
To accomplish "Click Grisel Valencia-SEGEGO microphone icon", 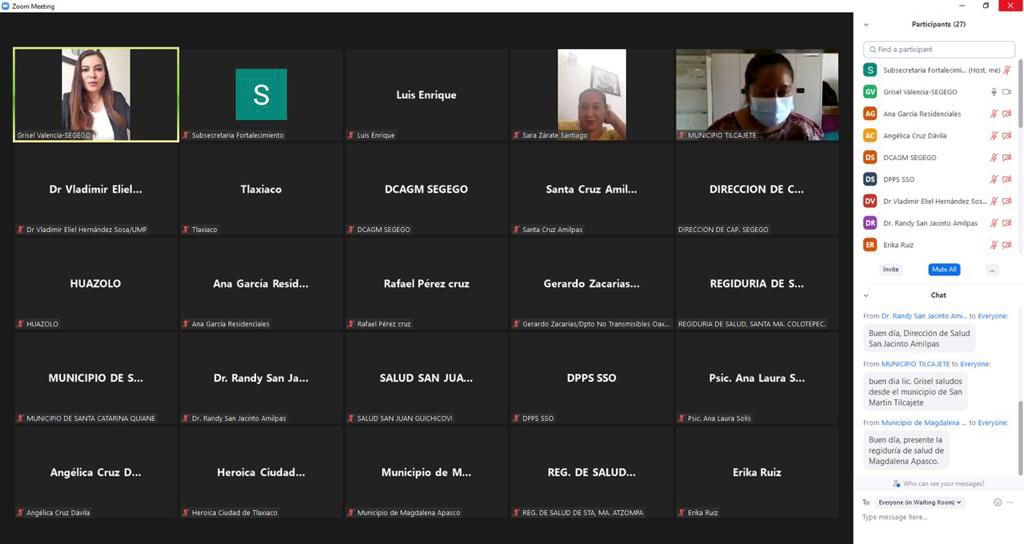I will (x=994, y=92).
